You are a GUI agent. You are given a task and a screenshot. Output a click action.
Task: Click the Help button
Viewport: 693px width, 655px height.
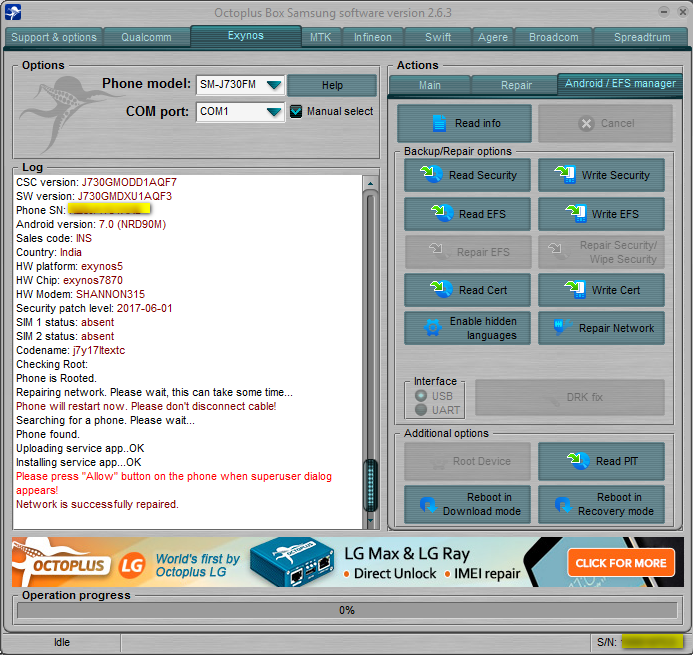tap(332, 85)
